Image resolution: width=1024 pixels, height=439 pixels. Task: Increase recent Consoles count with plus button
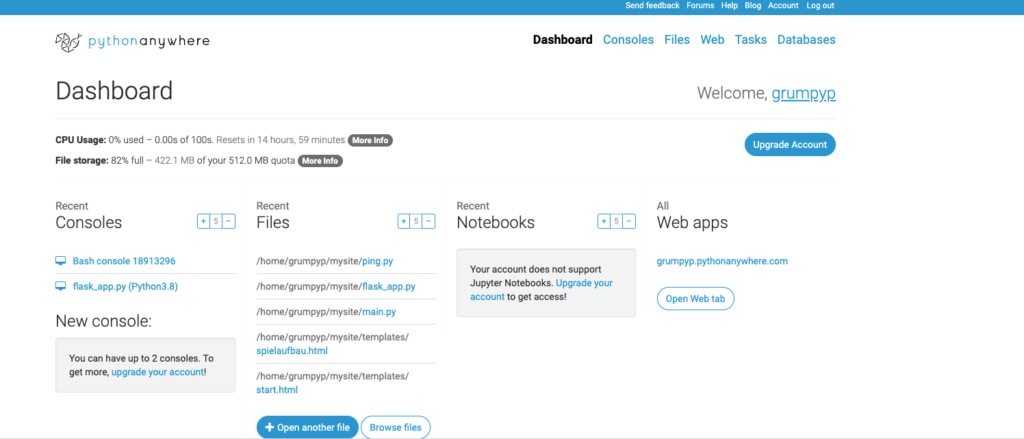[x=203, y=222]
